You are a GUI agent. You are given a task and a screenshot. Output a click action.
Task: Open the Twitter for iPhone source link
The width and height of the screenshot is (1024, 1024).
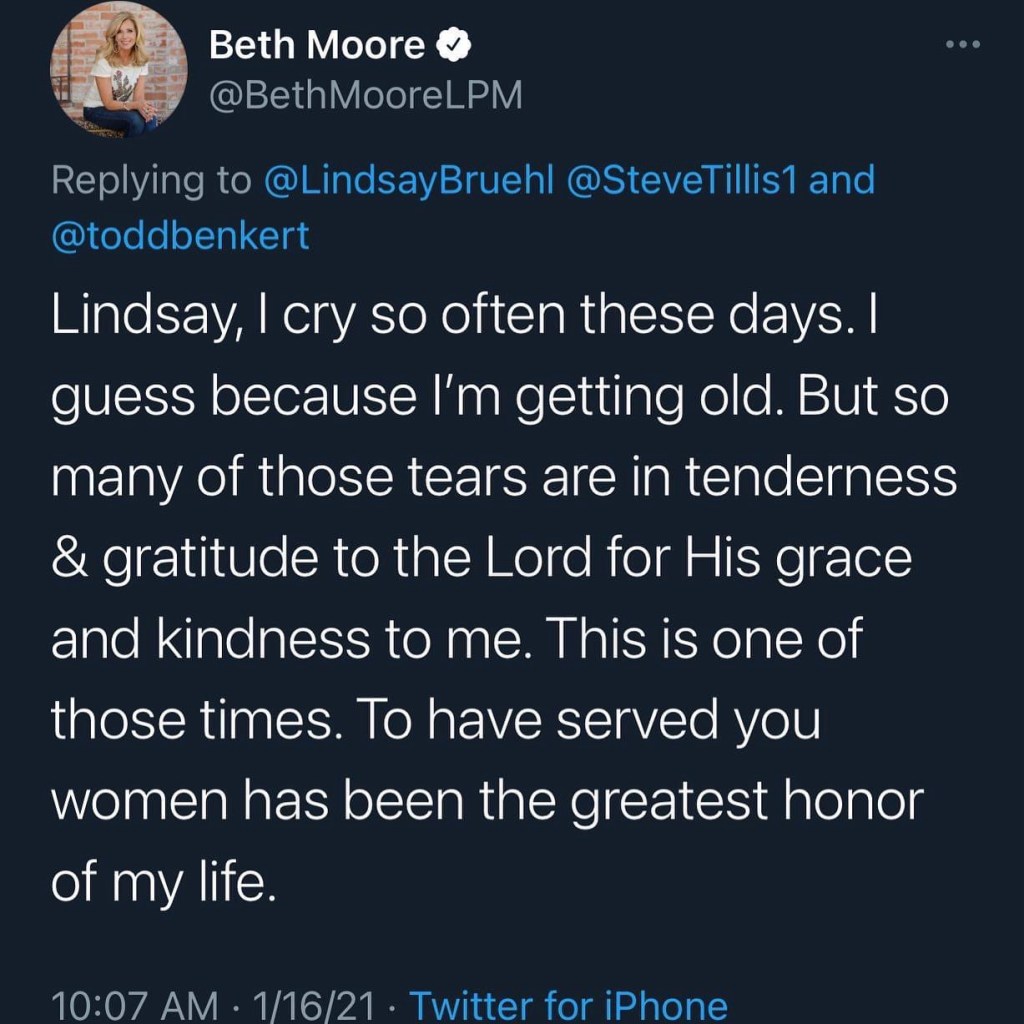568,1004
